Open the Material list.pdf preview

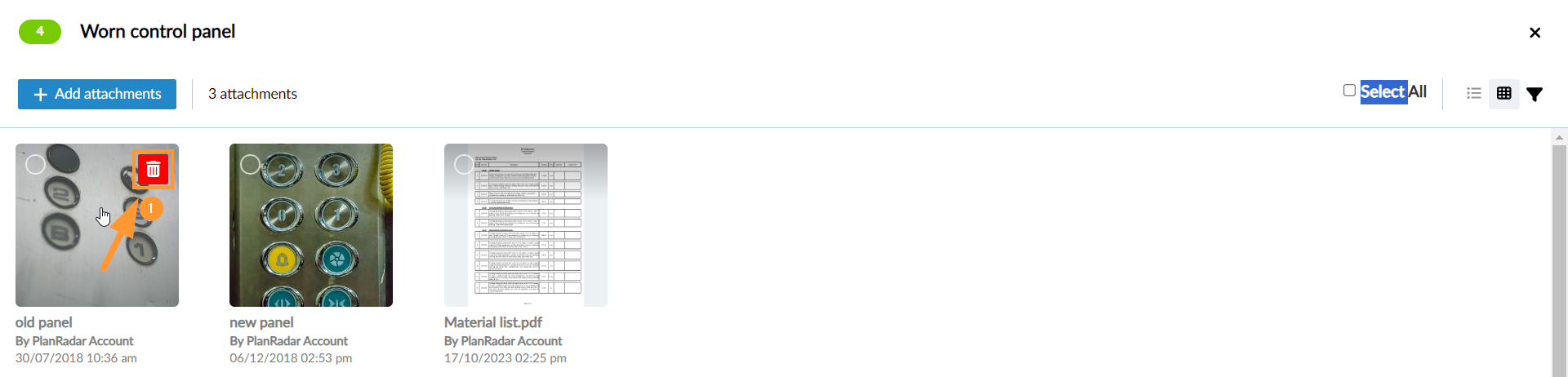pos(526,225)
